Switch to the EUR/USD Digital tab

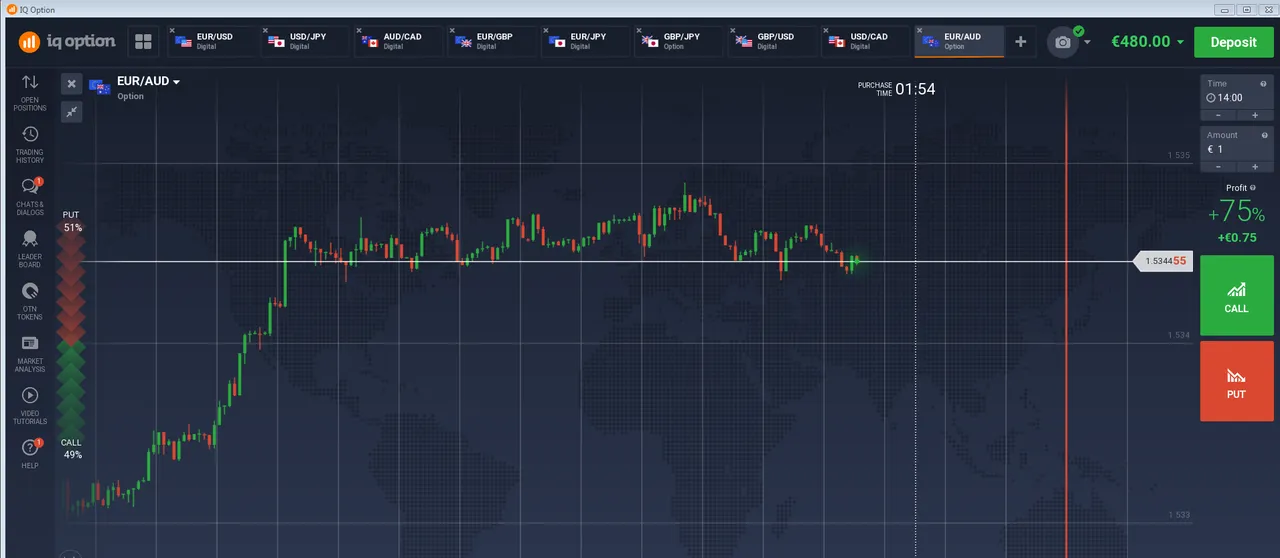[x=212, y=42]
